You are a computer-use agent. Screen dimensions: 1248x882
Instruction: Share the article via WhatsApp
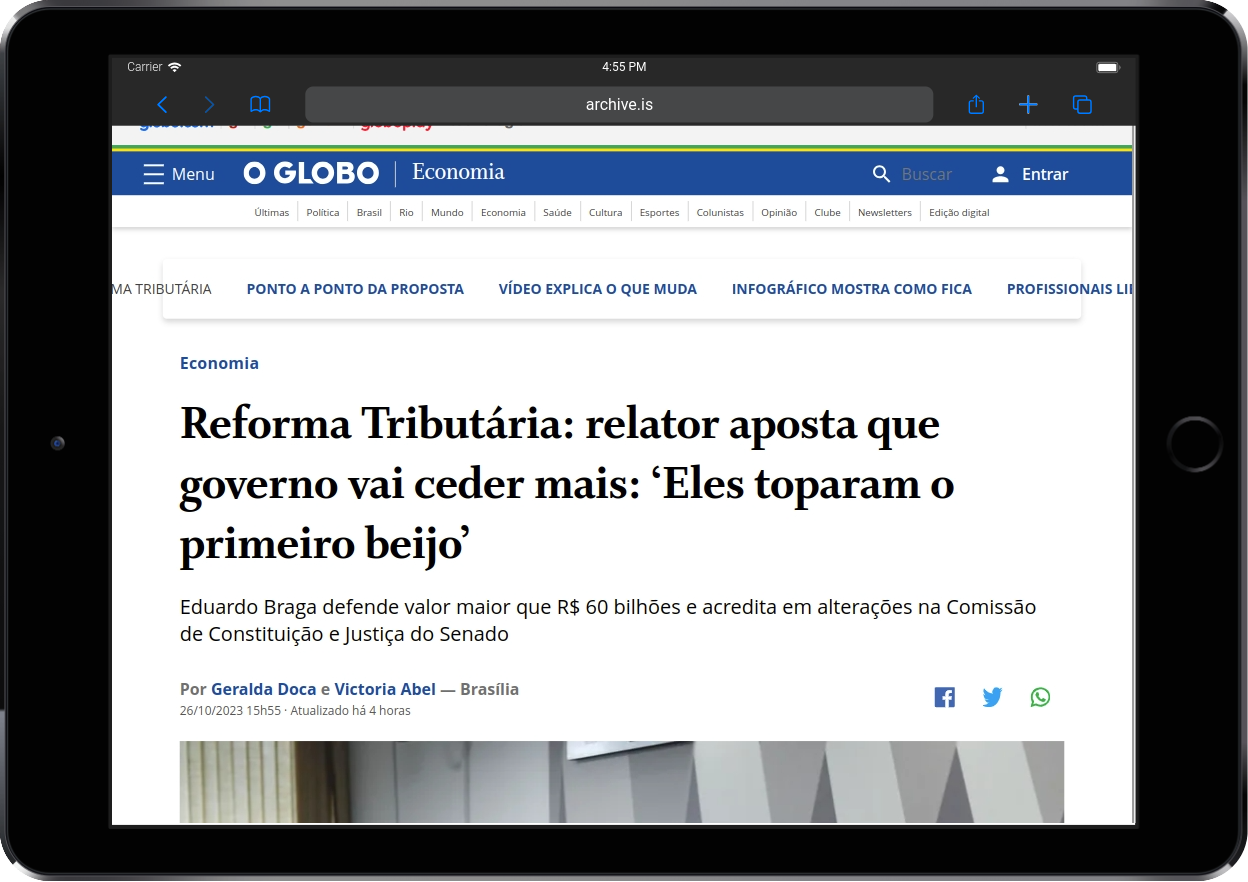tap(1040, 697)
